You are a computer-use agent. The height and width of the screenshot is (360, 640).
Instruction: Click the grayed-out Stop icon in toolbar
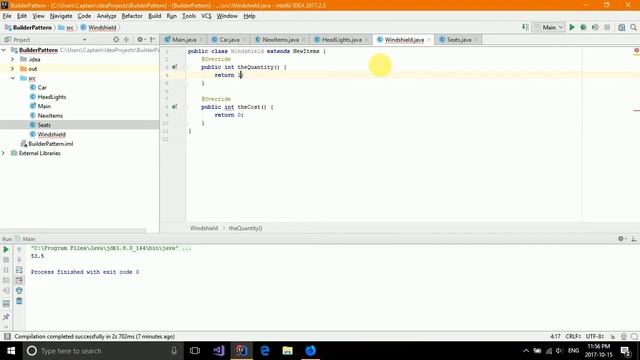point(607,27)
